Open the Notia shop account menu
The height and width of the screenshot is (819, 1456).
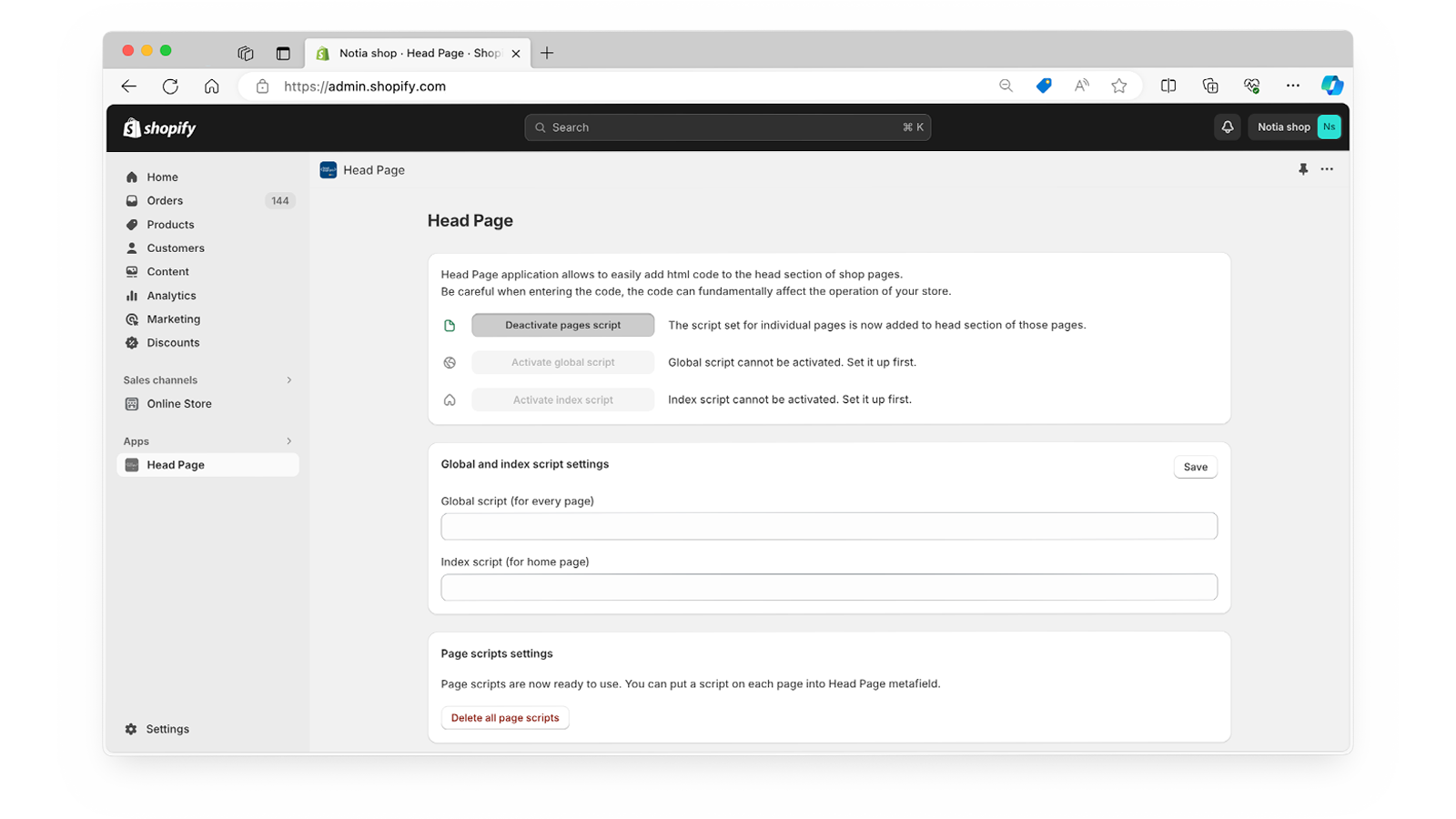point(1298,127)
